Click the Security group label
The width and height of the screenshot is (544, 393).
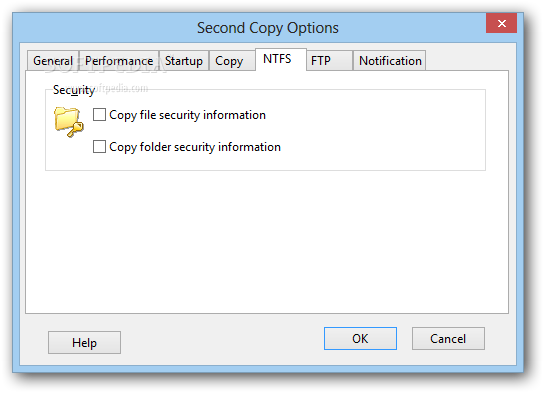pos(74,90)
